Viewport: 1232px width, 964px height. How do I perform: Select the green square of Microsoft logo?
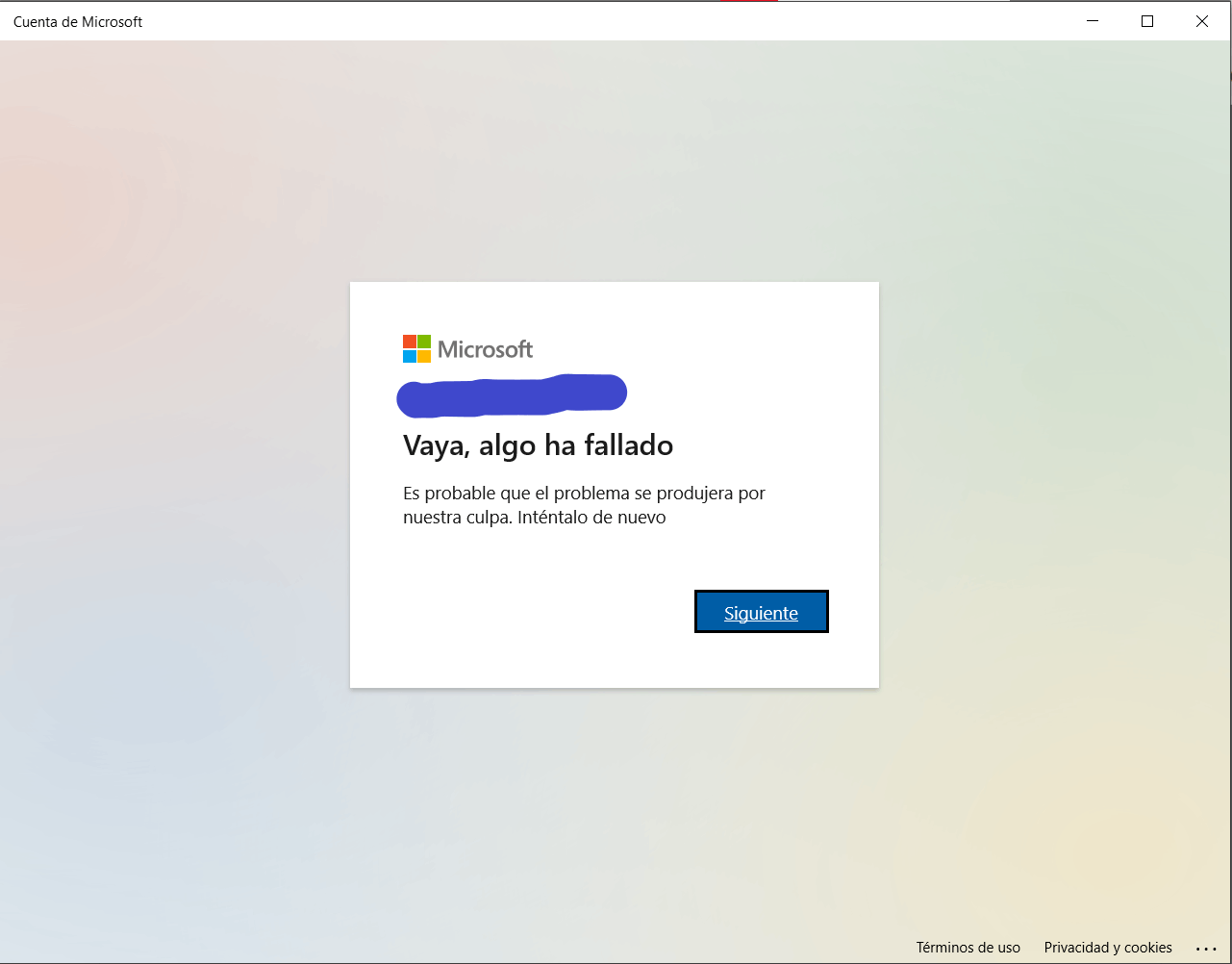tap(424, 342)
